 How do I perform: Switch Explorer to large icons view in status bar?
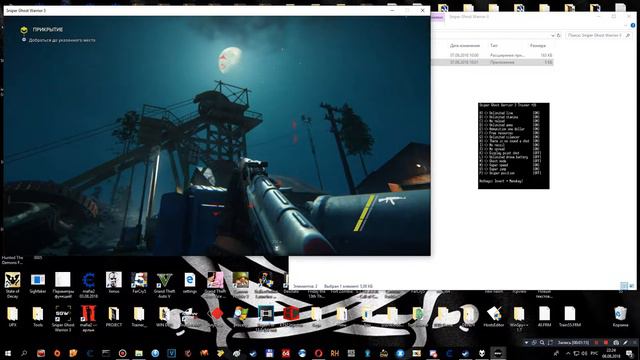631,286
